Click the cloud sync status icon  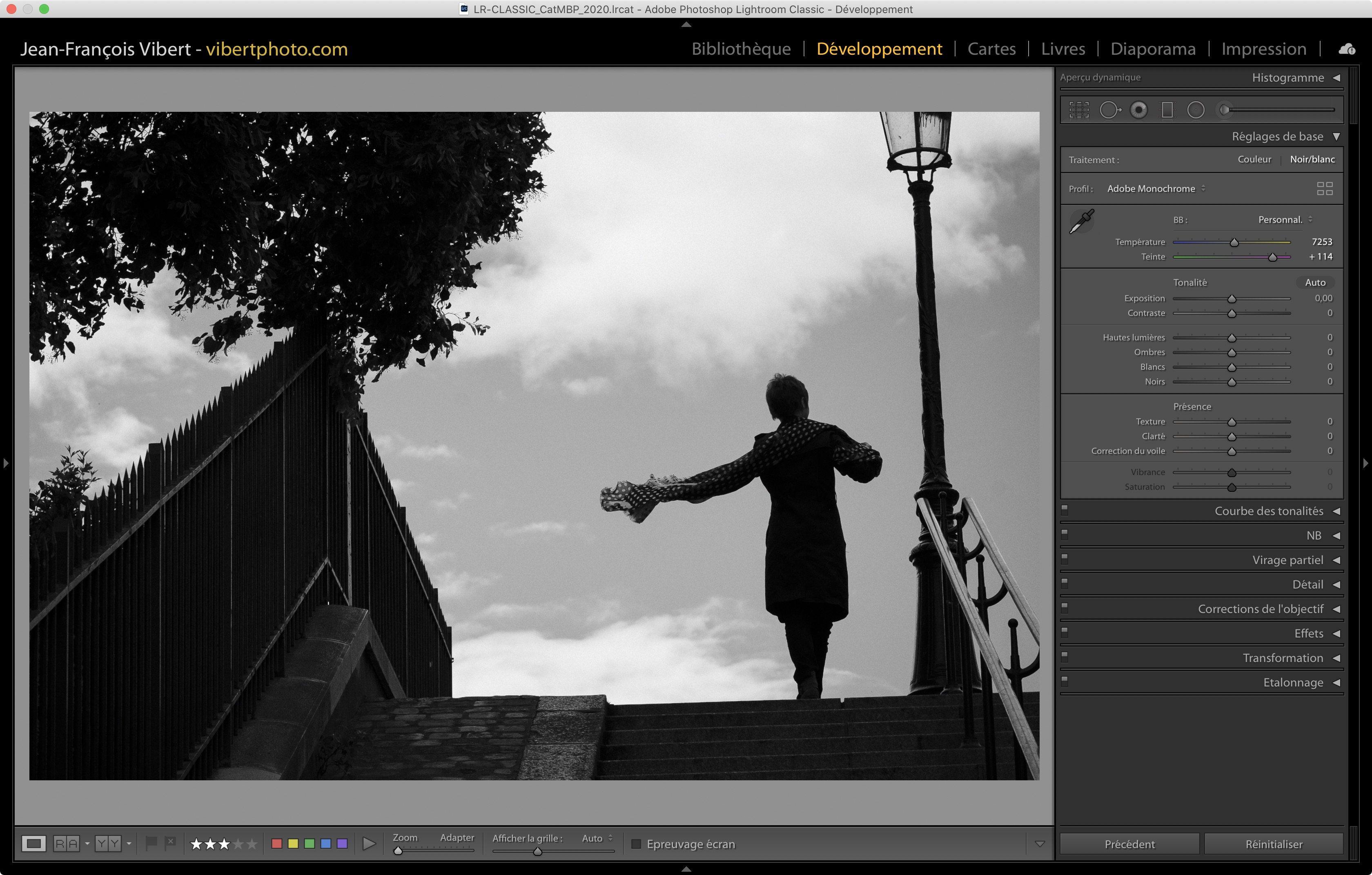pyautogui.click(x=1347, y=49)
